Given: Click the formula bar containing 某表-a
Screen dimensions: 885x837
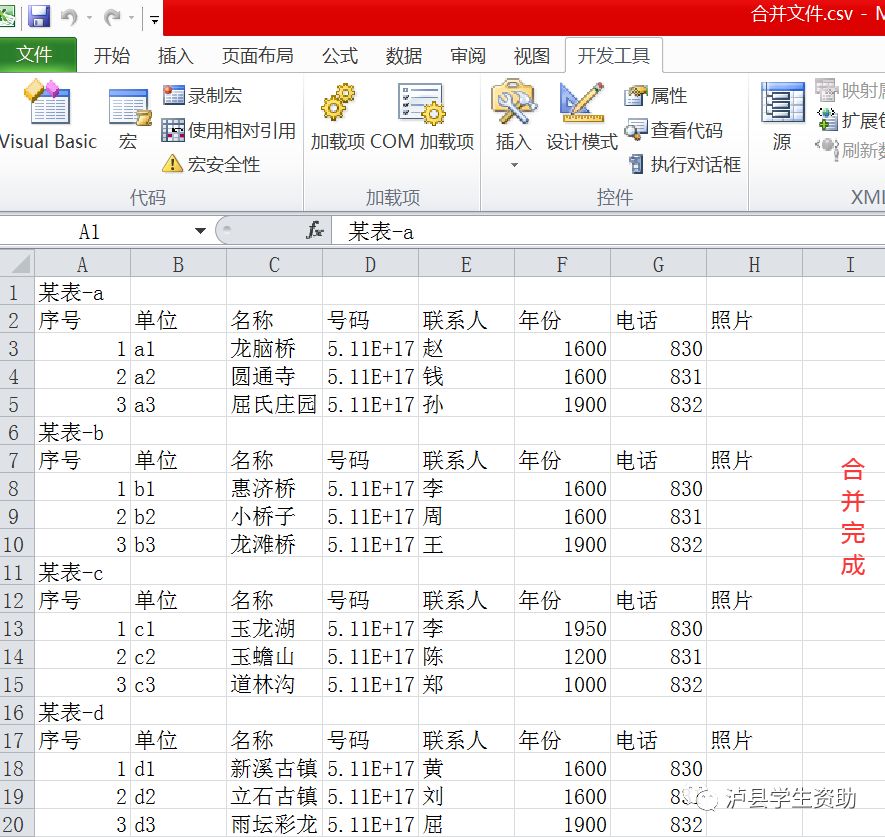Looking at the screenshot, I should click(608, 231).
